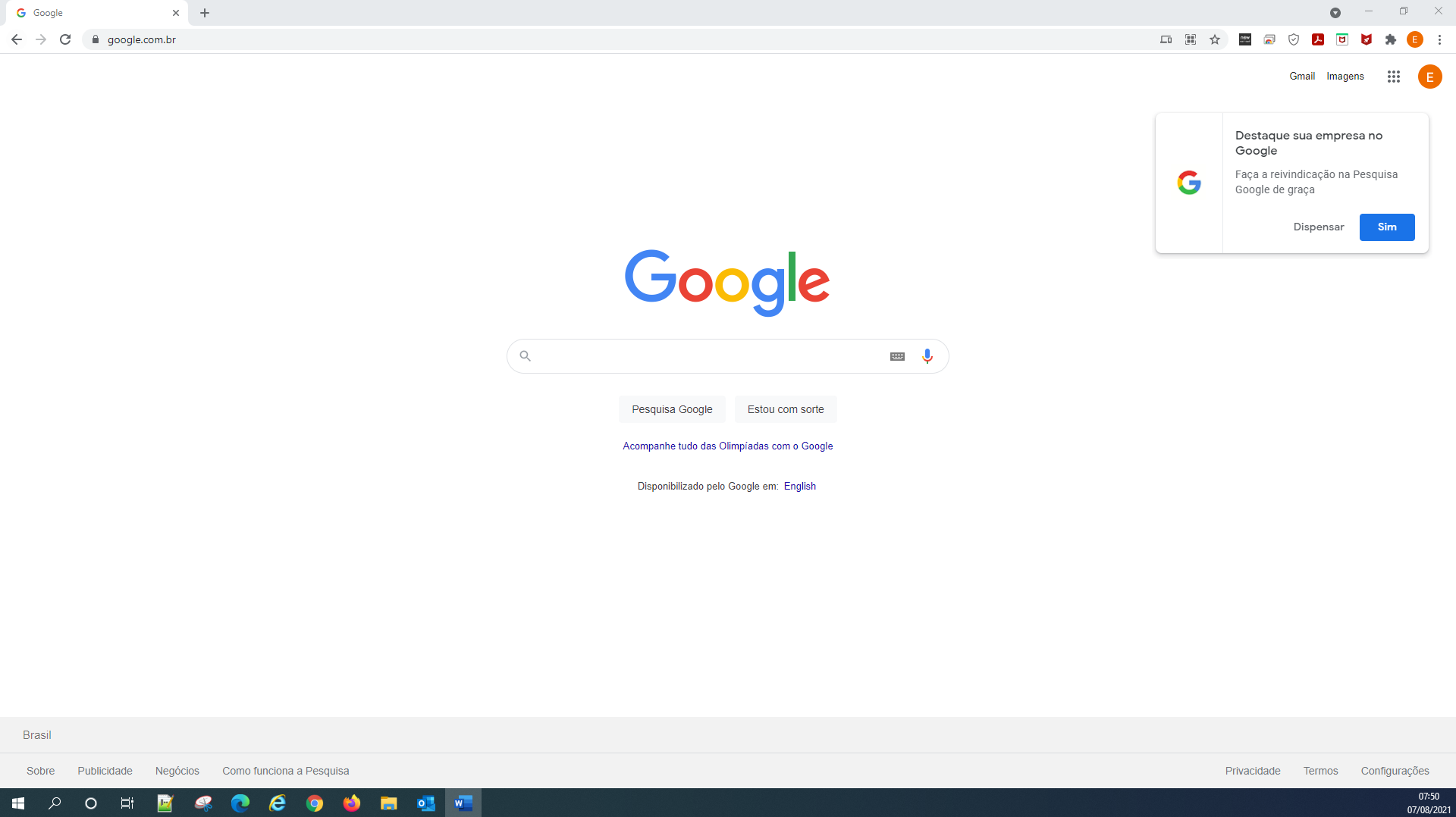Open Google Account avatar on page
This screenshot has width=1456, height=817.
(1430, 77)
